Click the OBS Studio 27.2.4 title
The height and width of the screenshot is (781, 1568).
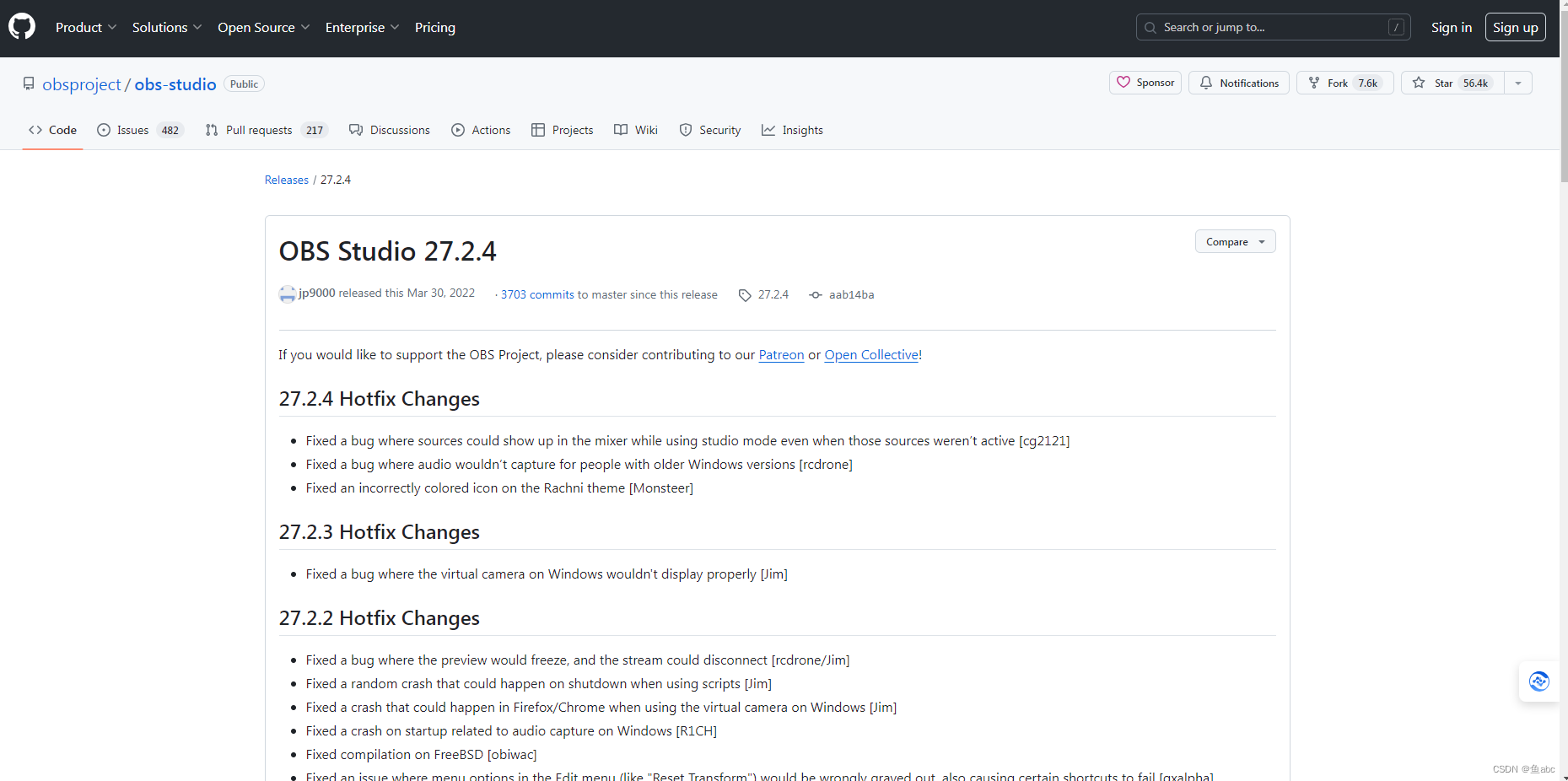coord(388,251)
